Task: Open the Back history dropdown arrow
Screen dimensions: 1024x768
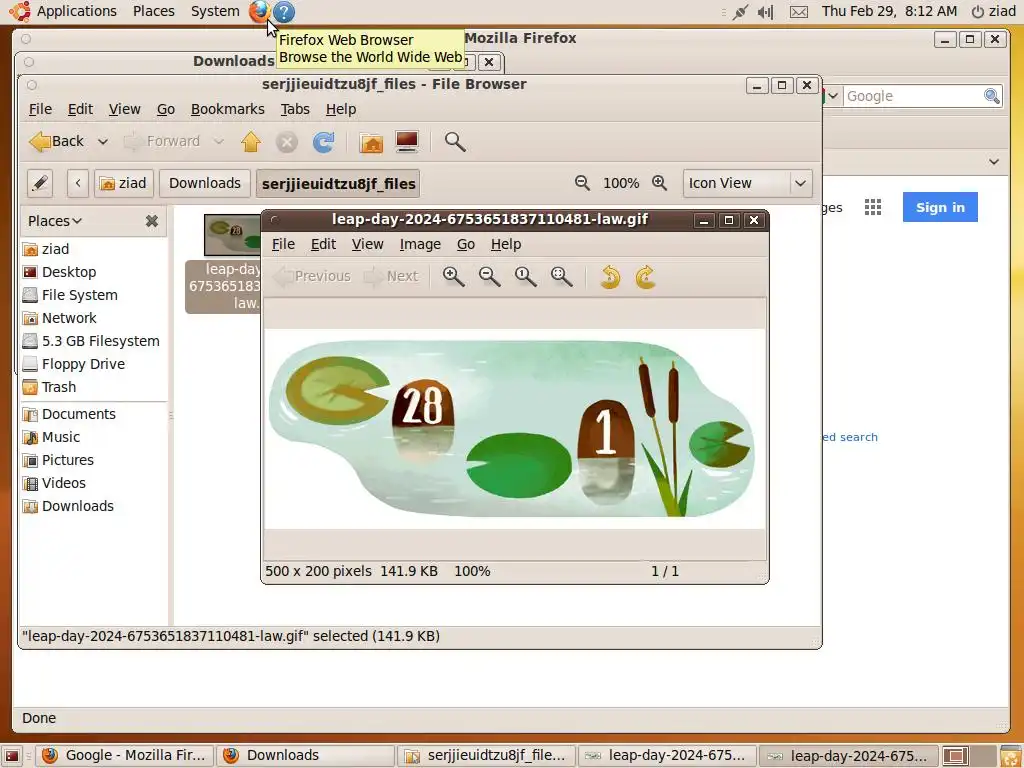Action: point(103,142)
